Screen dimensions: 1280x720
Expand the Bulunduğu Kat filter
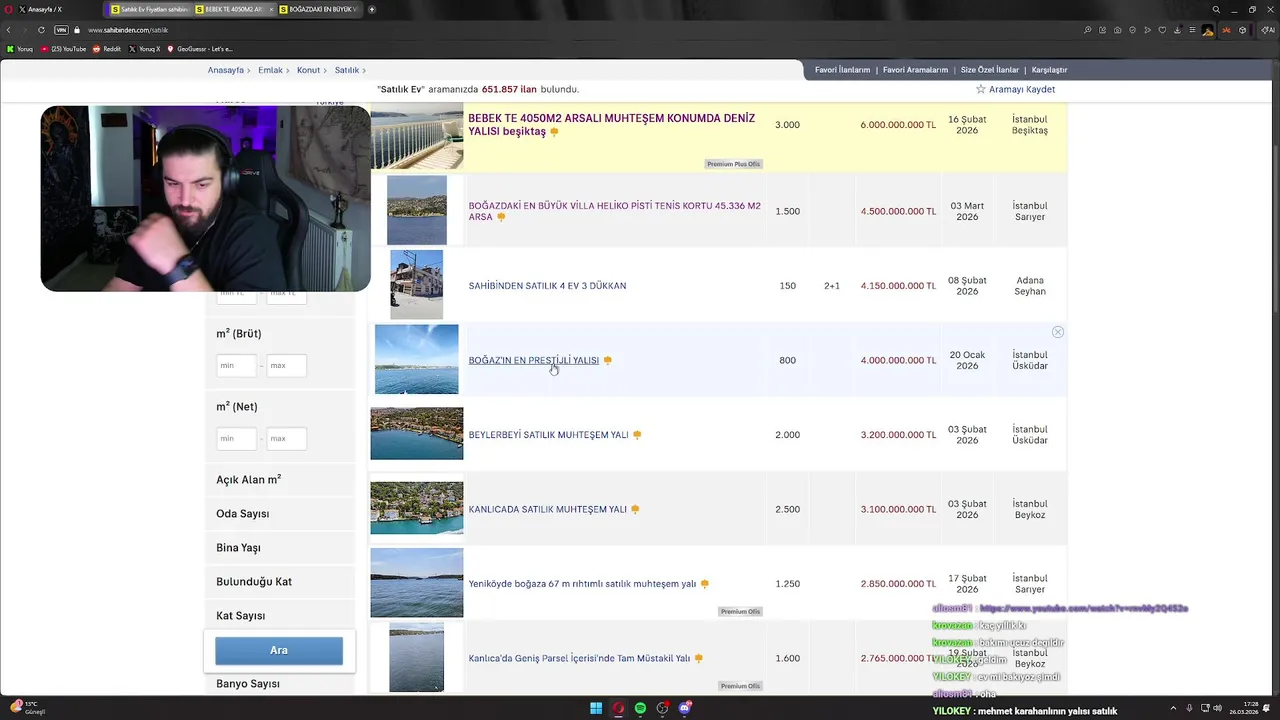coord(278,582)
